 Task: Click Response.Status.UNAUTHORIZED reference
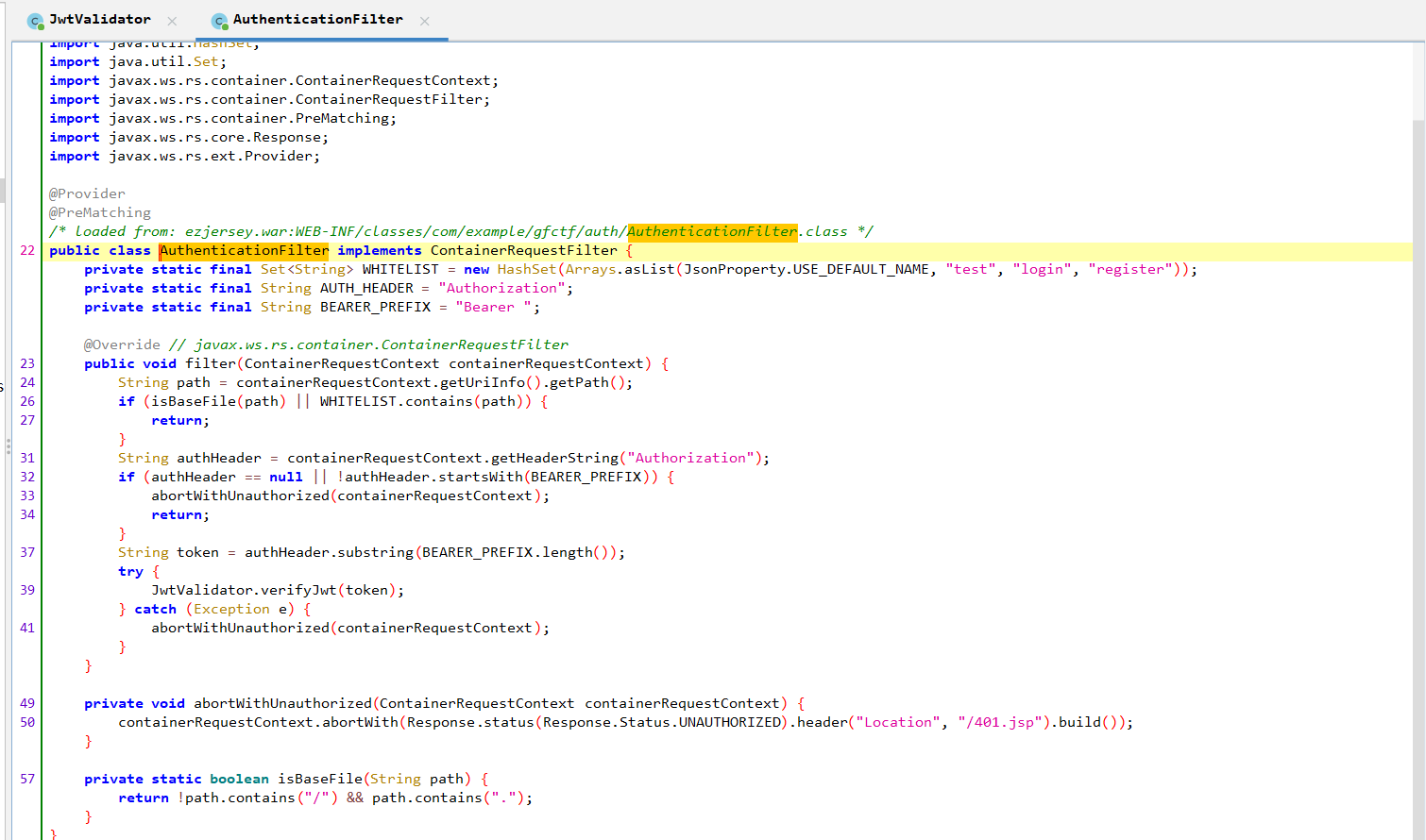pyautogui.click(x=662, y=722)
